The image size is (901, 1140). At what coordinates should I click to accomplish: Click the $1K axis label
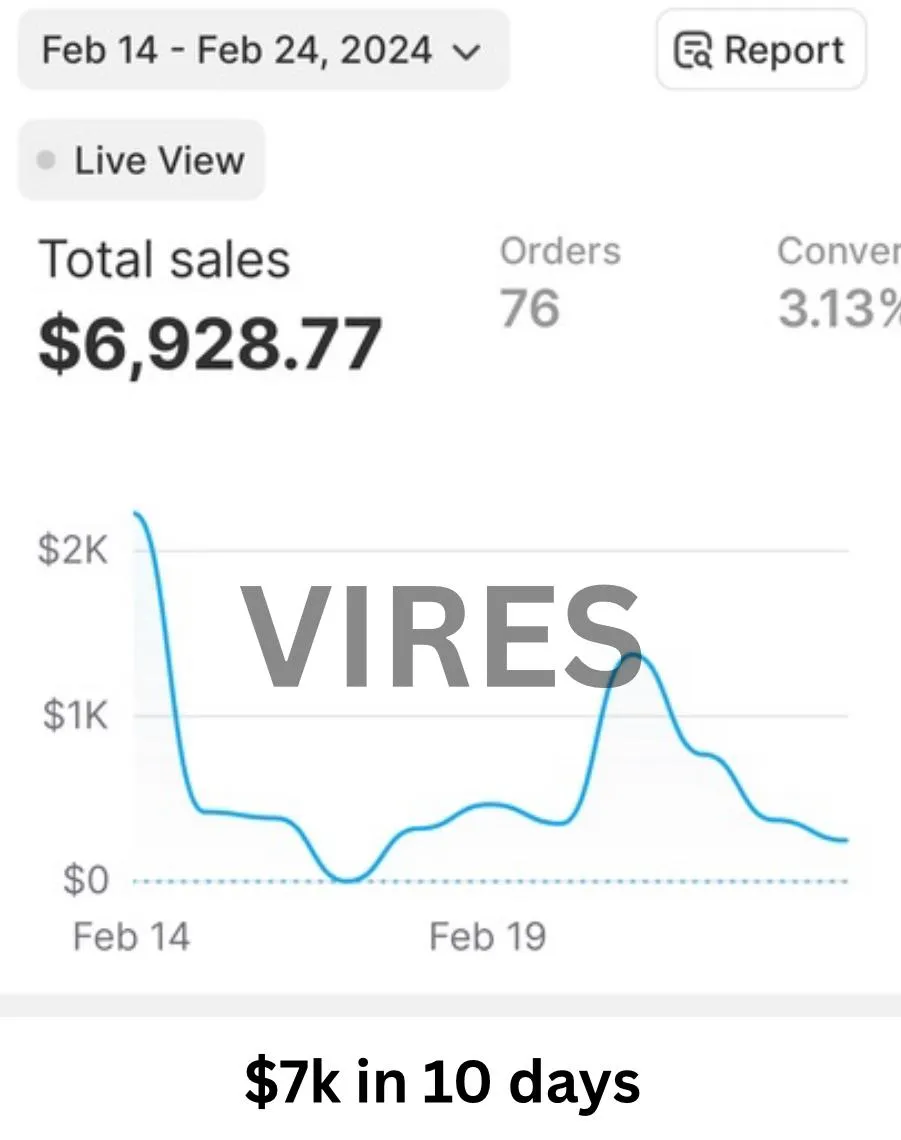pyautogui.click(x=76, y=715)
